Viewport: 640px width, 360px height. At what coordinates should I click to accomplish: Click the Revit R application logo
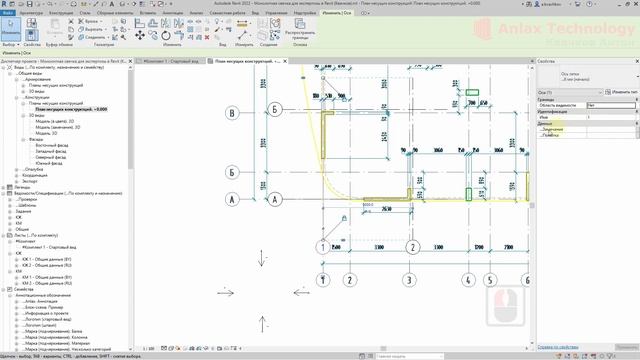coord(4,4)
